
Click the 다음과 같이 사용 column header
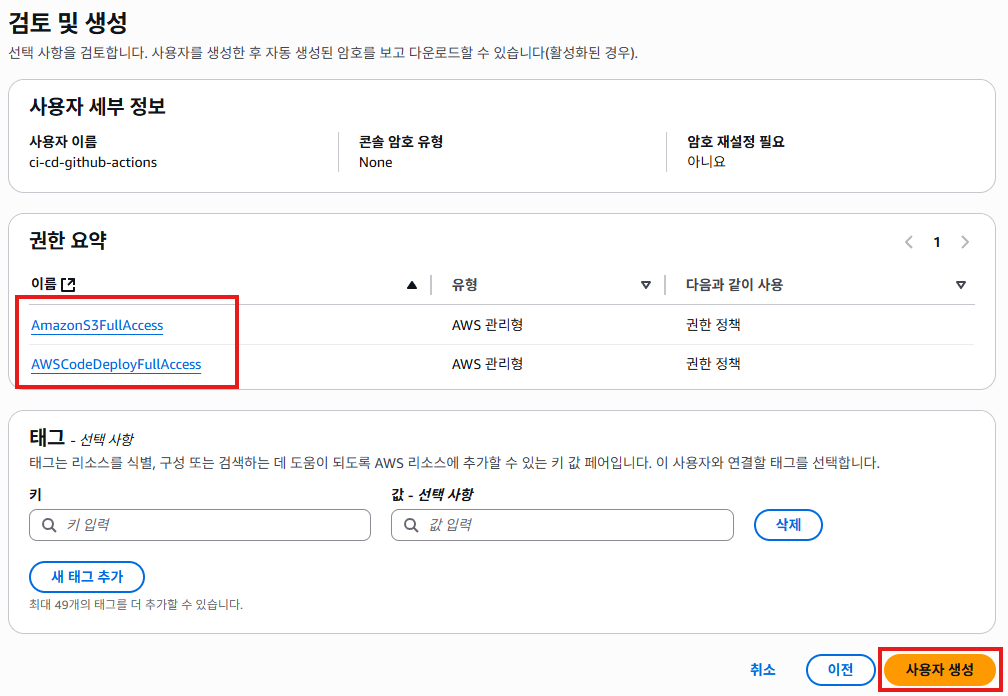[x=734, y=285]
